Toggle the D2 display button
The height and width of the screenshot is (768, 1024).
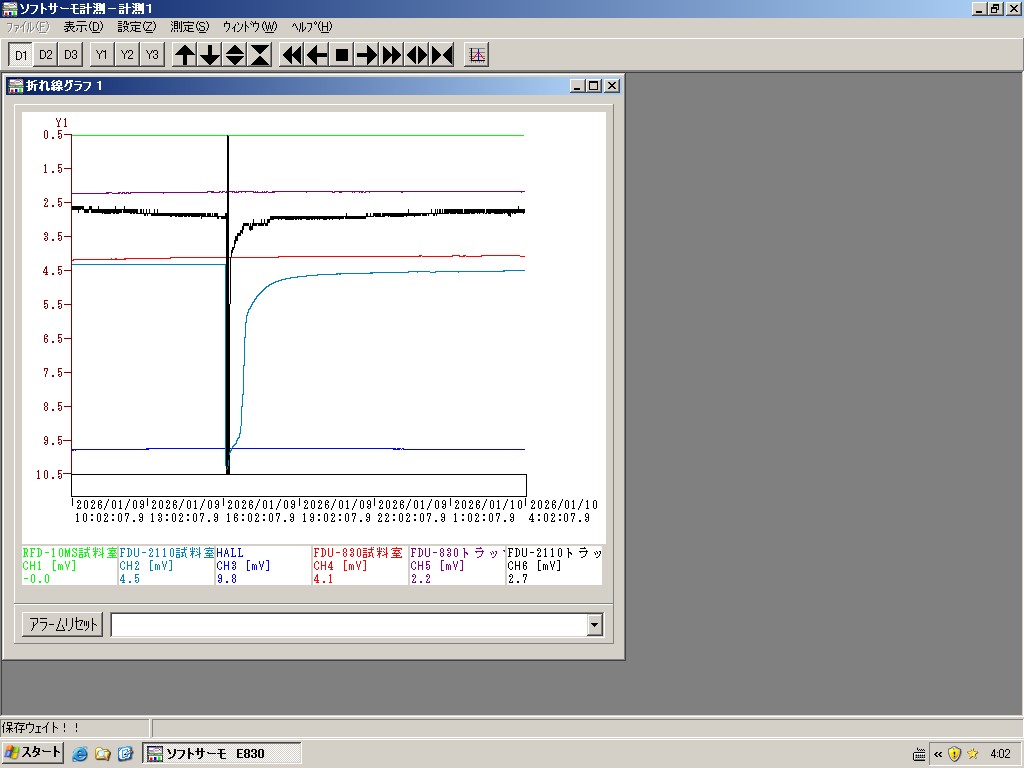[46, 55]
